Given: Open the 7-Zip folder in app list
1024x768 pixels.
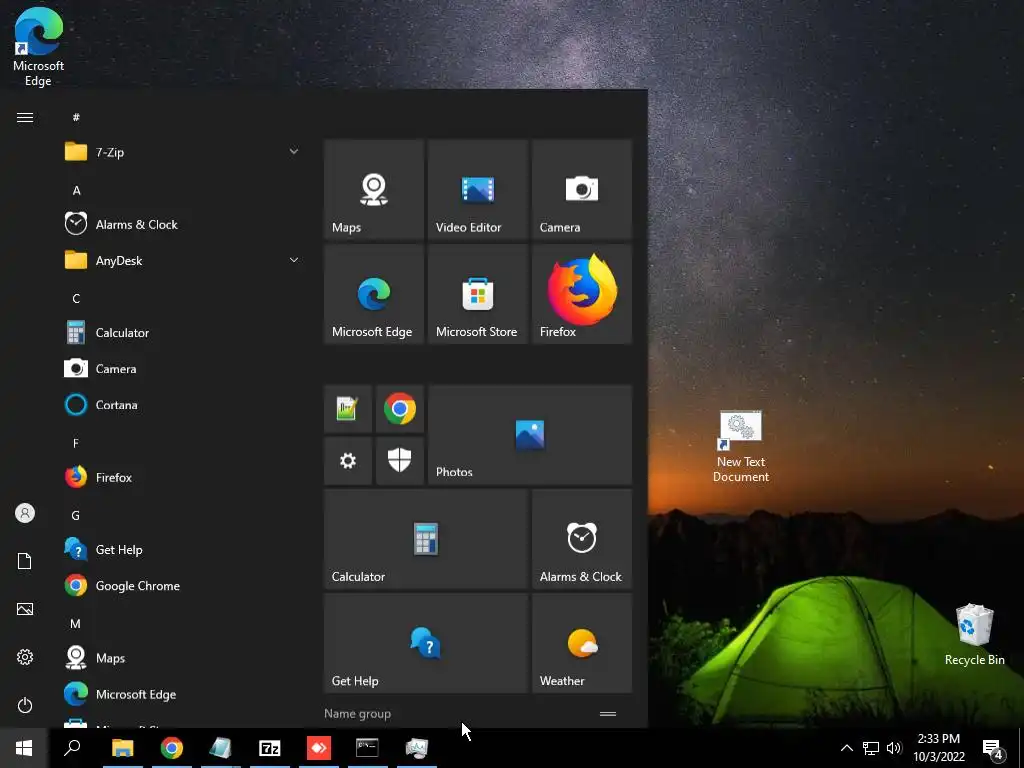Looking at the screenshot, I should point(183,152).
